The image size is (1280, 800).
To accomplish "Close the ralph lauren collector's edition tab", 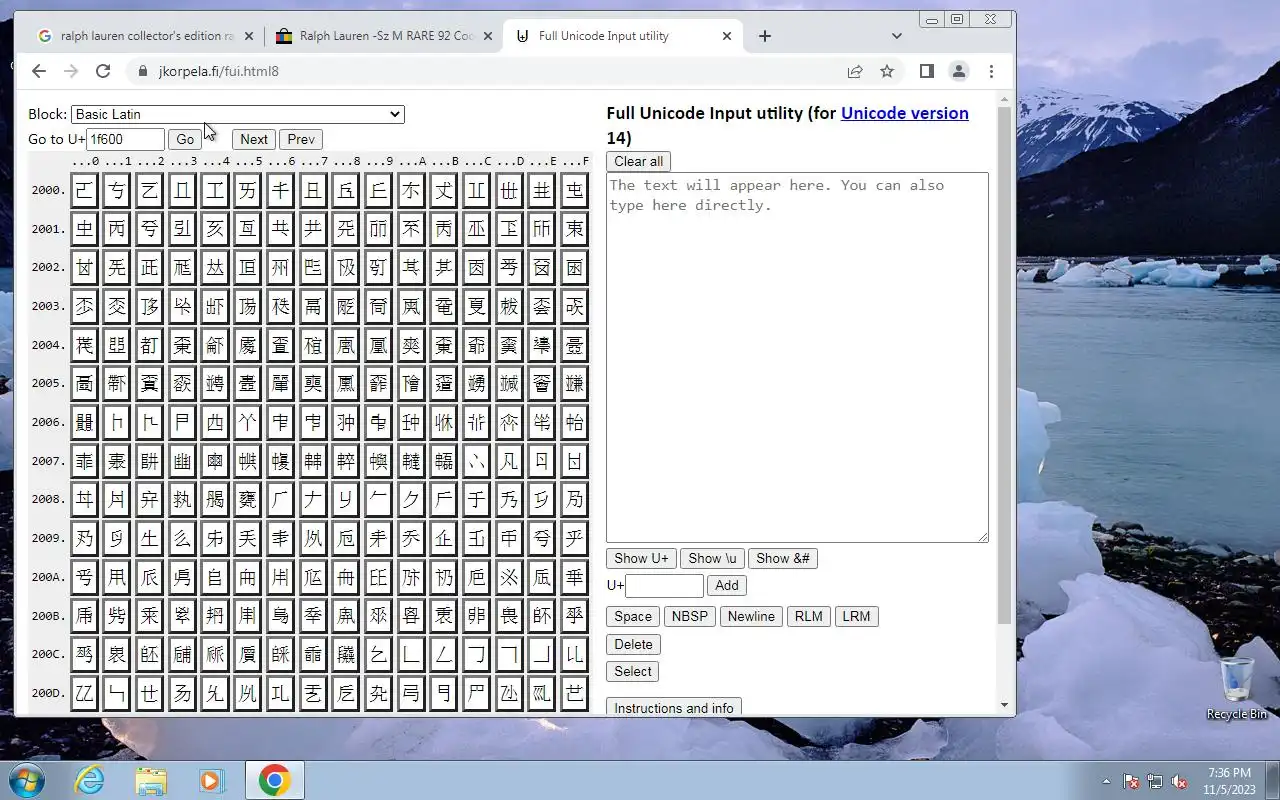I will (249, 36).
